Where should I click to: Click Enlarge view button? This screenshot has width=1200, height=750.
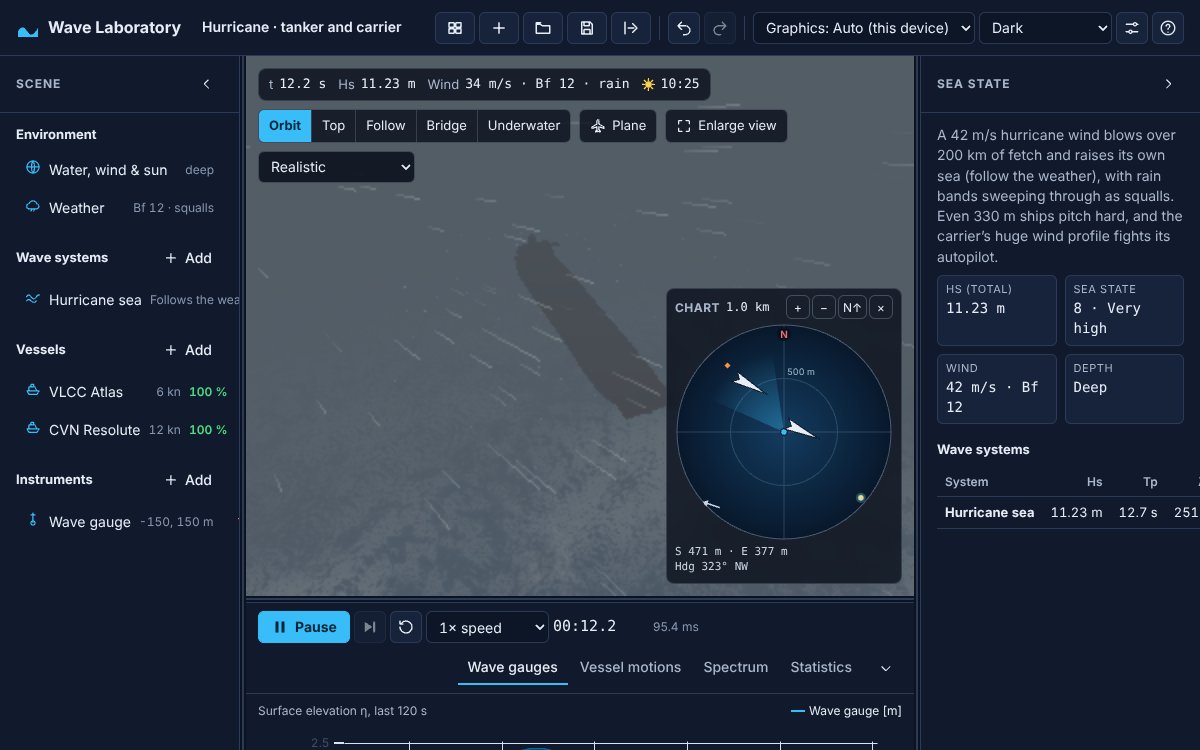pyautogui.click(x=727, y=126)
